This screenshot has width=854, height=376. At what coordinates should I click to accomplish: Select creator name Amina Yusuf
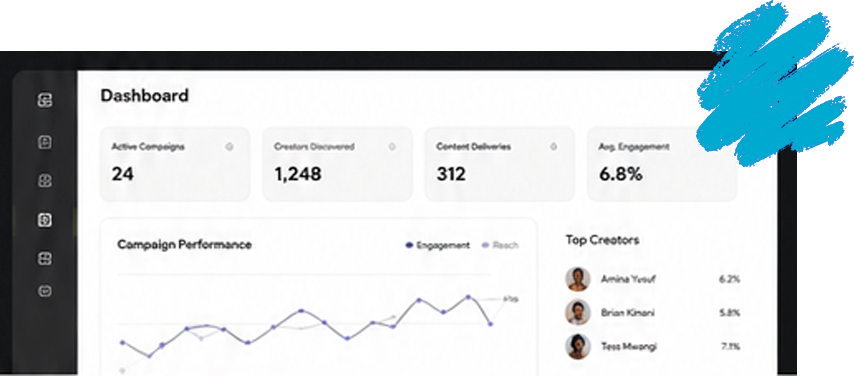tap(628, 279)
